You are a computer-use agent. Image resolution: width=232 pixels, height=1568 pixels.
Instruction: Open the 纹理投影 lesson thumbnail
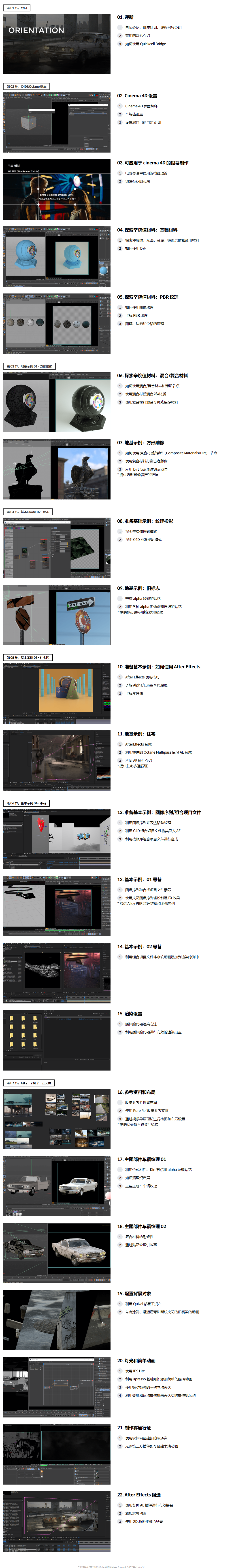[57, 548]
